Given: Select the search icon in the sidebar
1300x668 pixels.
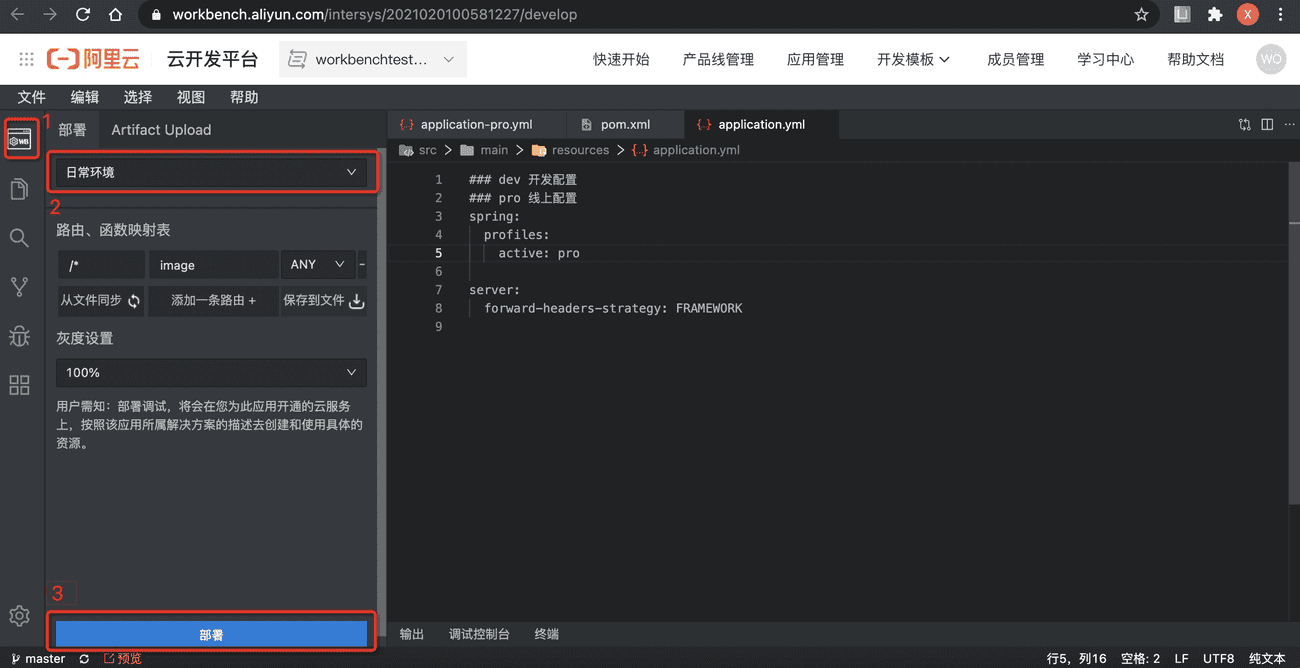Looking at the screenshot, I should tap(19, 238).
